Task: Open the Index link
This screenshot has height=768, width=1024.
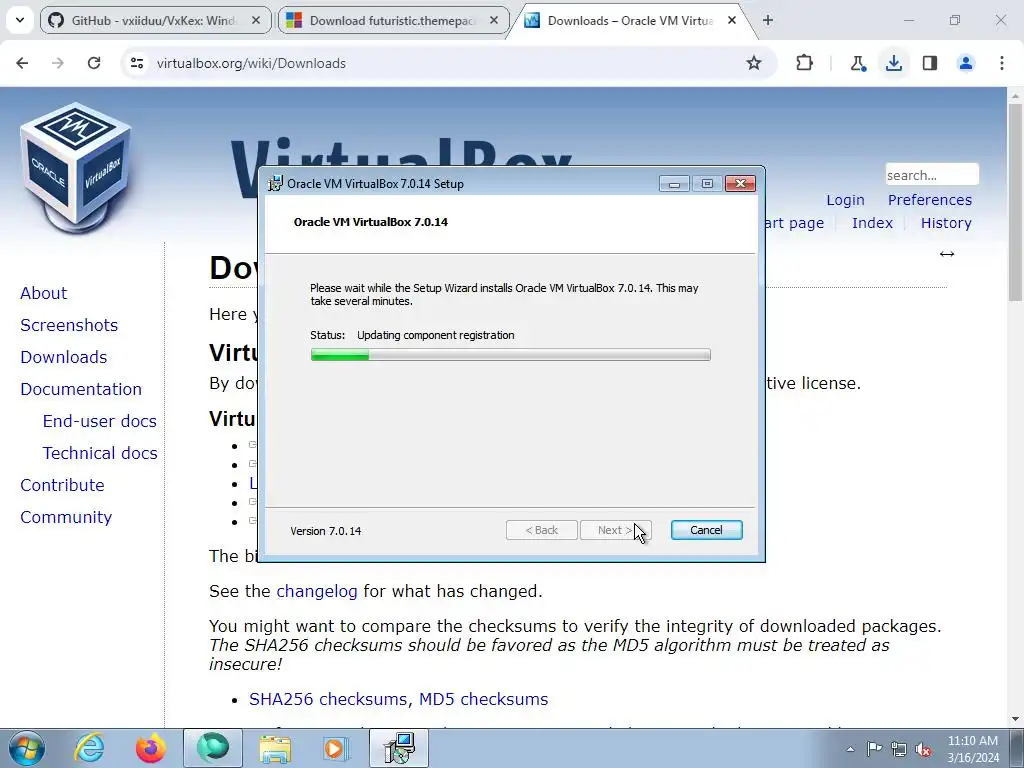Action: coord(872,223)
